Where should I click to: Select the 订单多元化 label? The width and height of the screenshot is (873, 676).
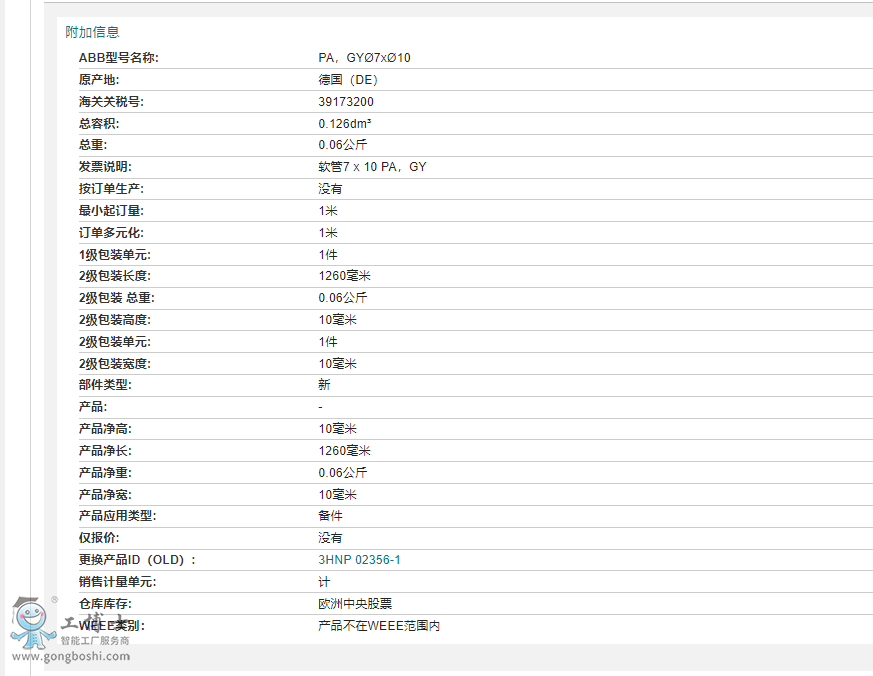click(x=111, y=233)
